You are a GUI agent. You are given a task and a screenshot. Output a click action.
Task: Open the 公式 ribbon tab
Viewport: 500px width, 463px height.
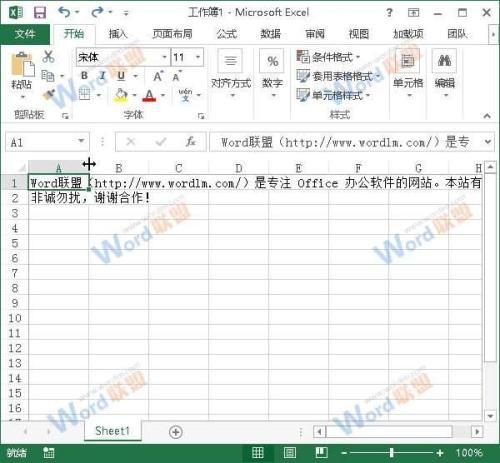click(x=227, y=34)
